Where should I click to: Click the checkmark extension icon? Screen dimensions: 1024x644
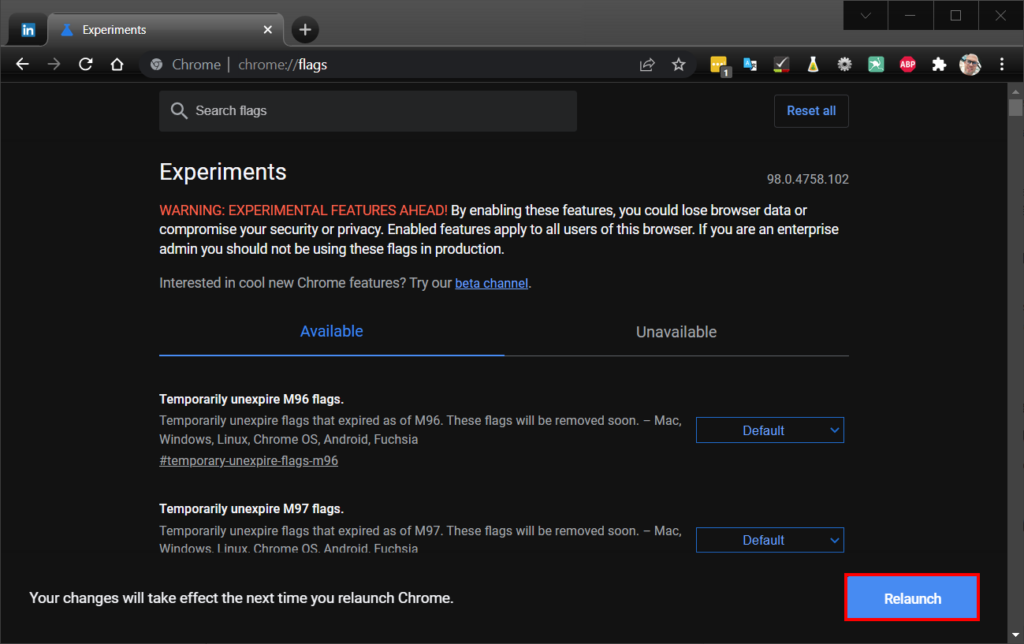coord(781,64)
